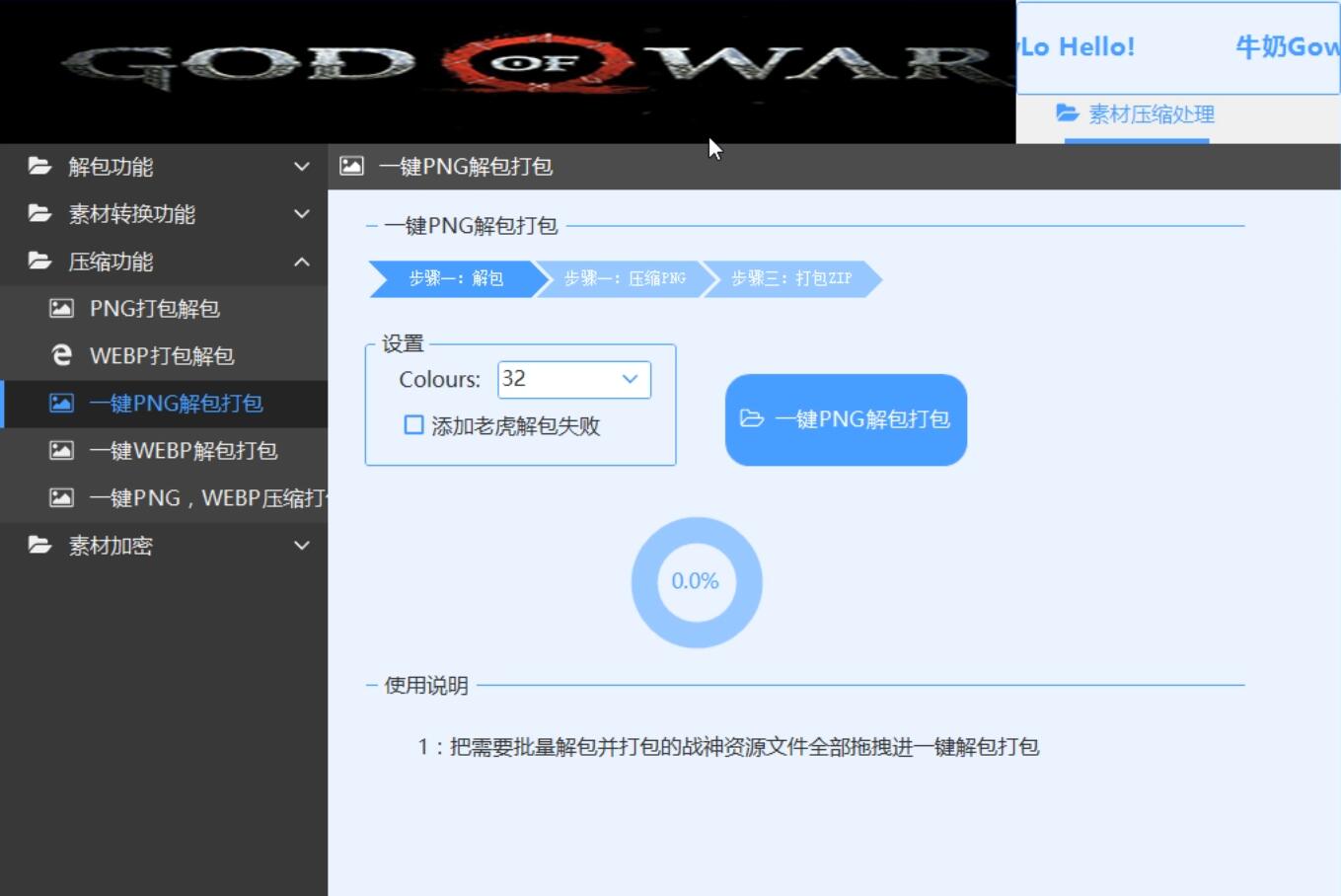Click the 0.0% circular progress indicator

(x=696, y=582)
